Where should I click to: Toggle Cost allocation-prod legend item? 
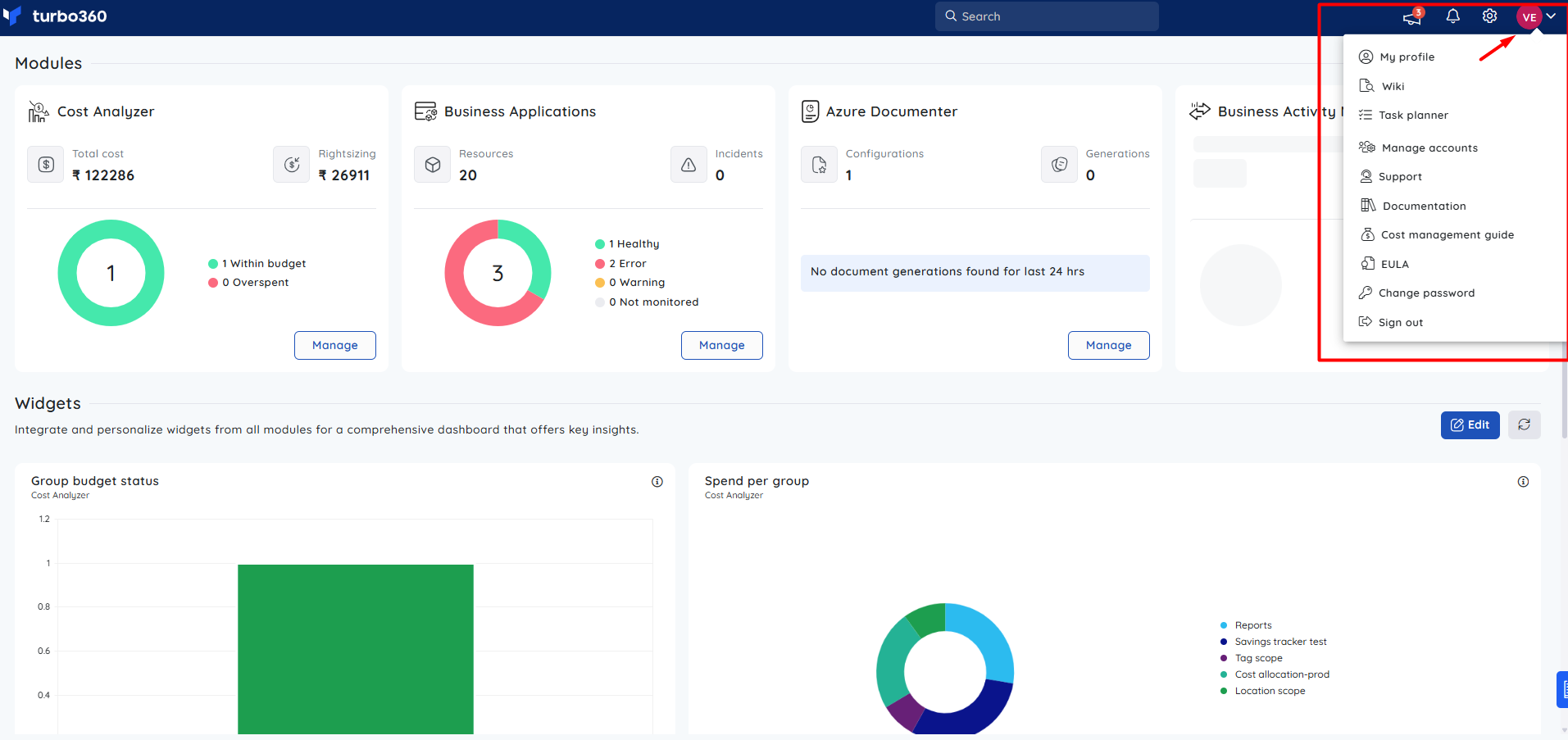tap(1275, 674)
